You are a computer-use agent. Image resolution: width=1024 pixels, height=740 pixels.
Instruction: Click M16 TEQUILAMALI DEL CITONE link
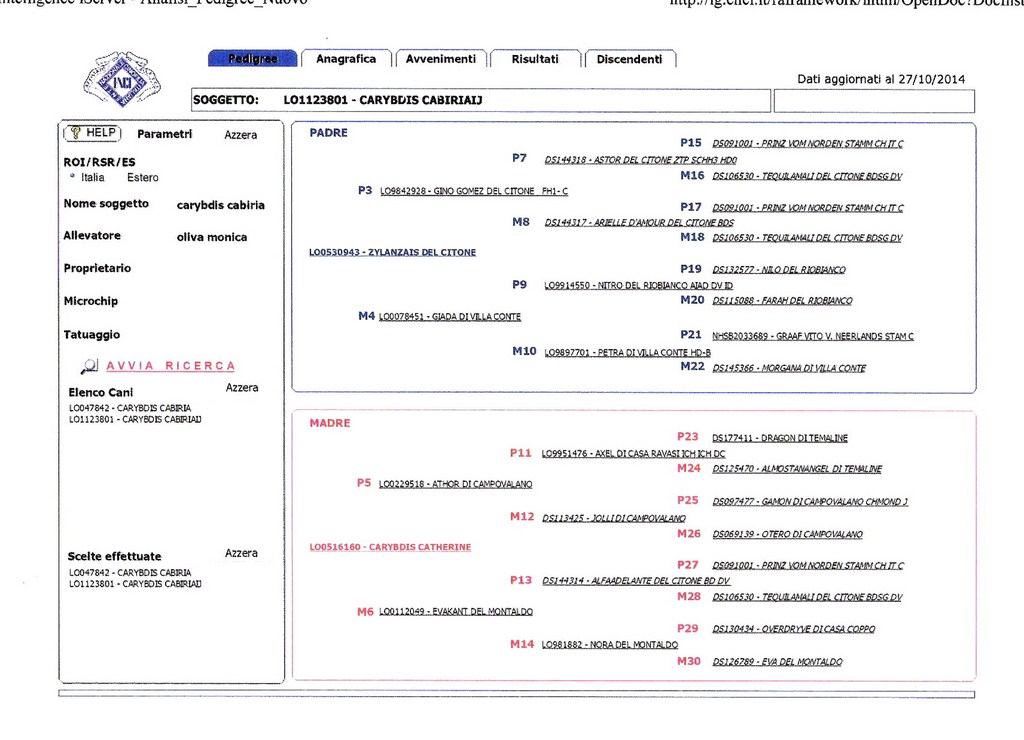[x=807, y=176]
